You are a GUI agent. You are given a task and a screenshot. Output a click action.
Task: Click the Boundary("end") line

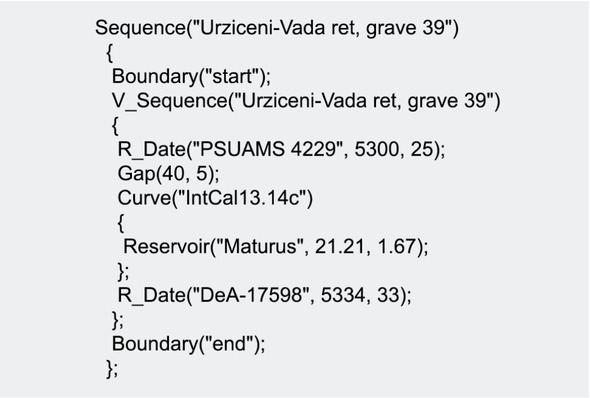click(x=189, y=343)
